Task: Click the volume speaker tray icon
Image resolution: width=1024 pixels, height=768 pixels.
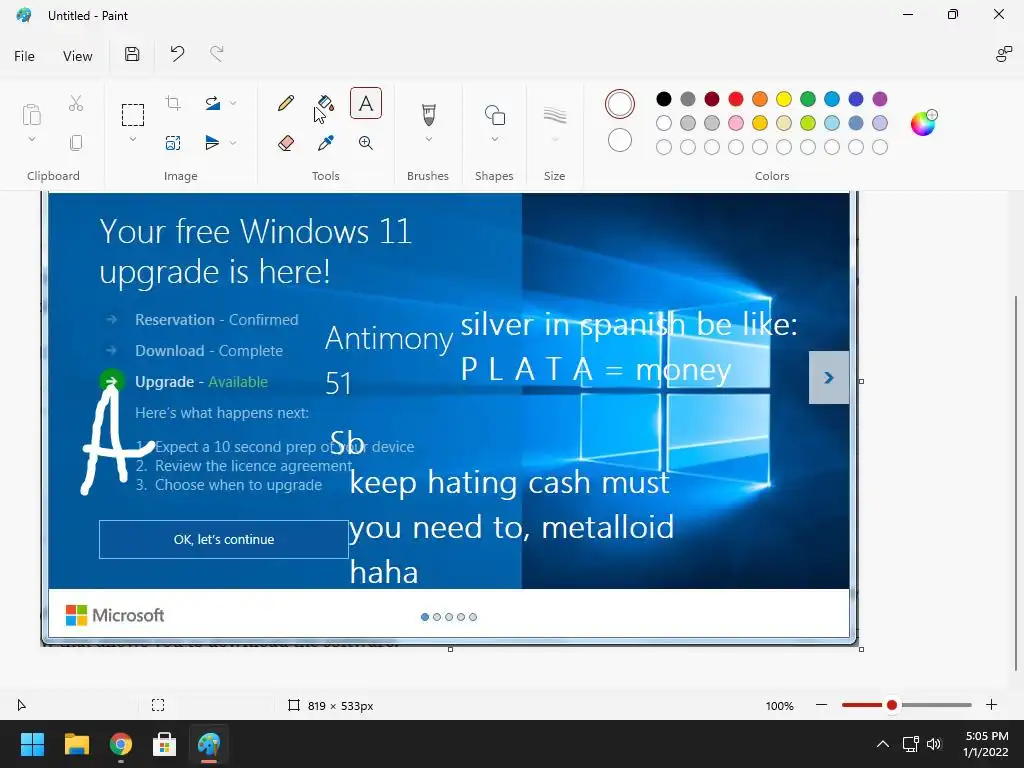Action: pyautogui.click(x=934, y=744)
